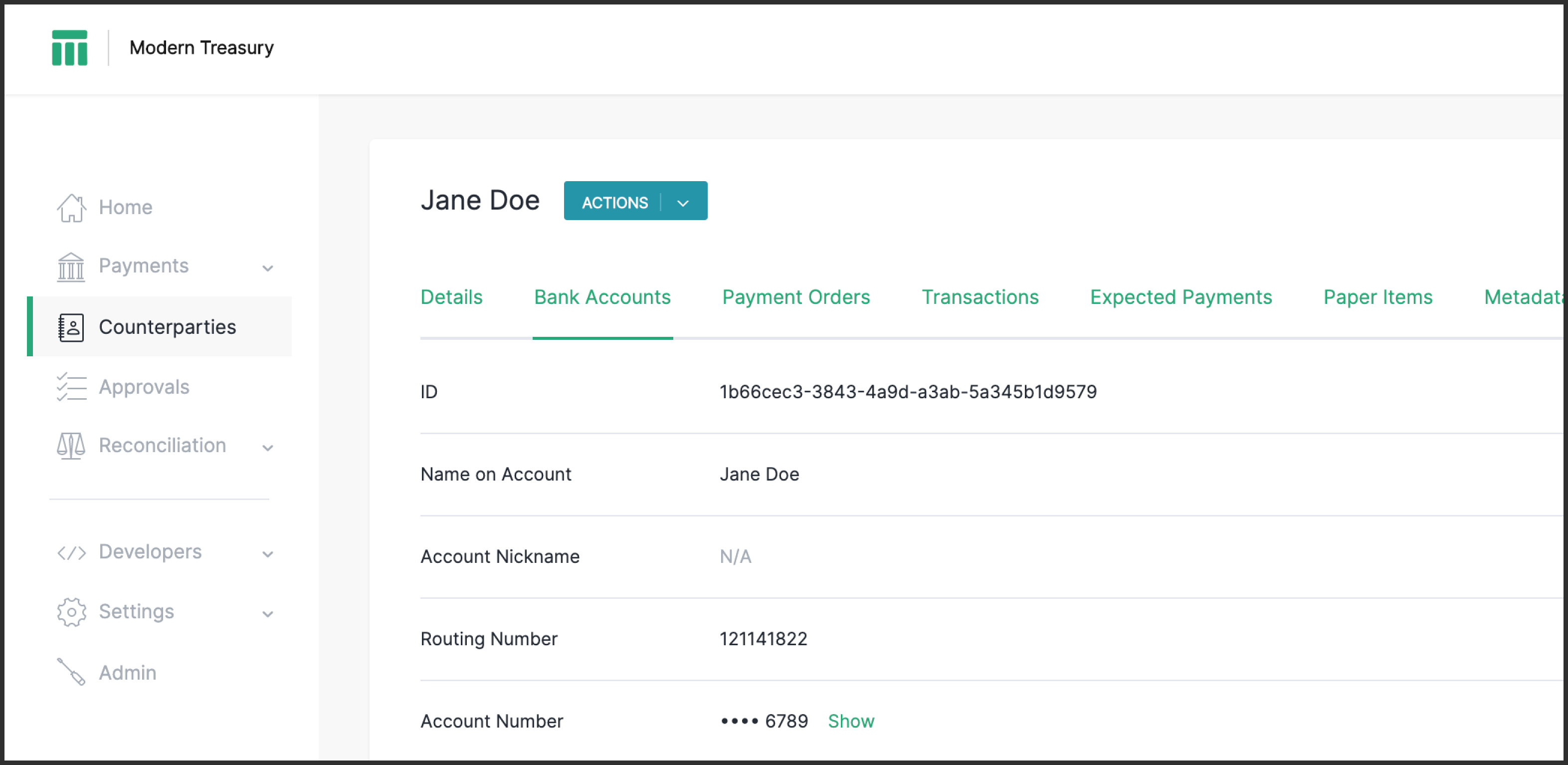1568x765 pixels.
Task: Go to the Expected Payments tab
Action: click(x=1180, y=297)
